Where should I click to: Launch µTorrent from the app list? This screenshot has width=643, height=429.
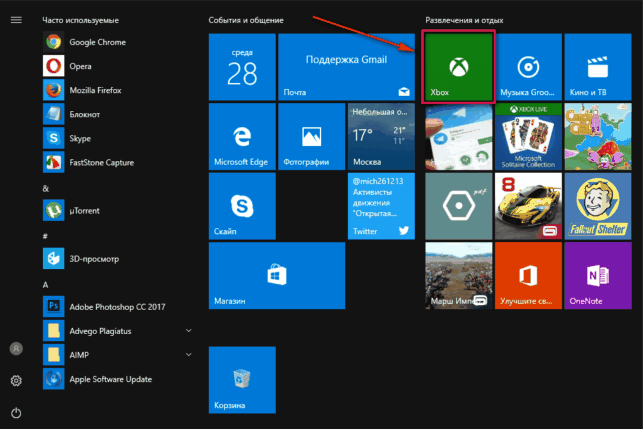(117, 210)
